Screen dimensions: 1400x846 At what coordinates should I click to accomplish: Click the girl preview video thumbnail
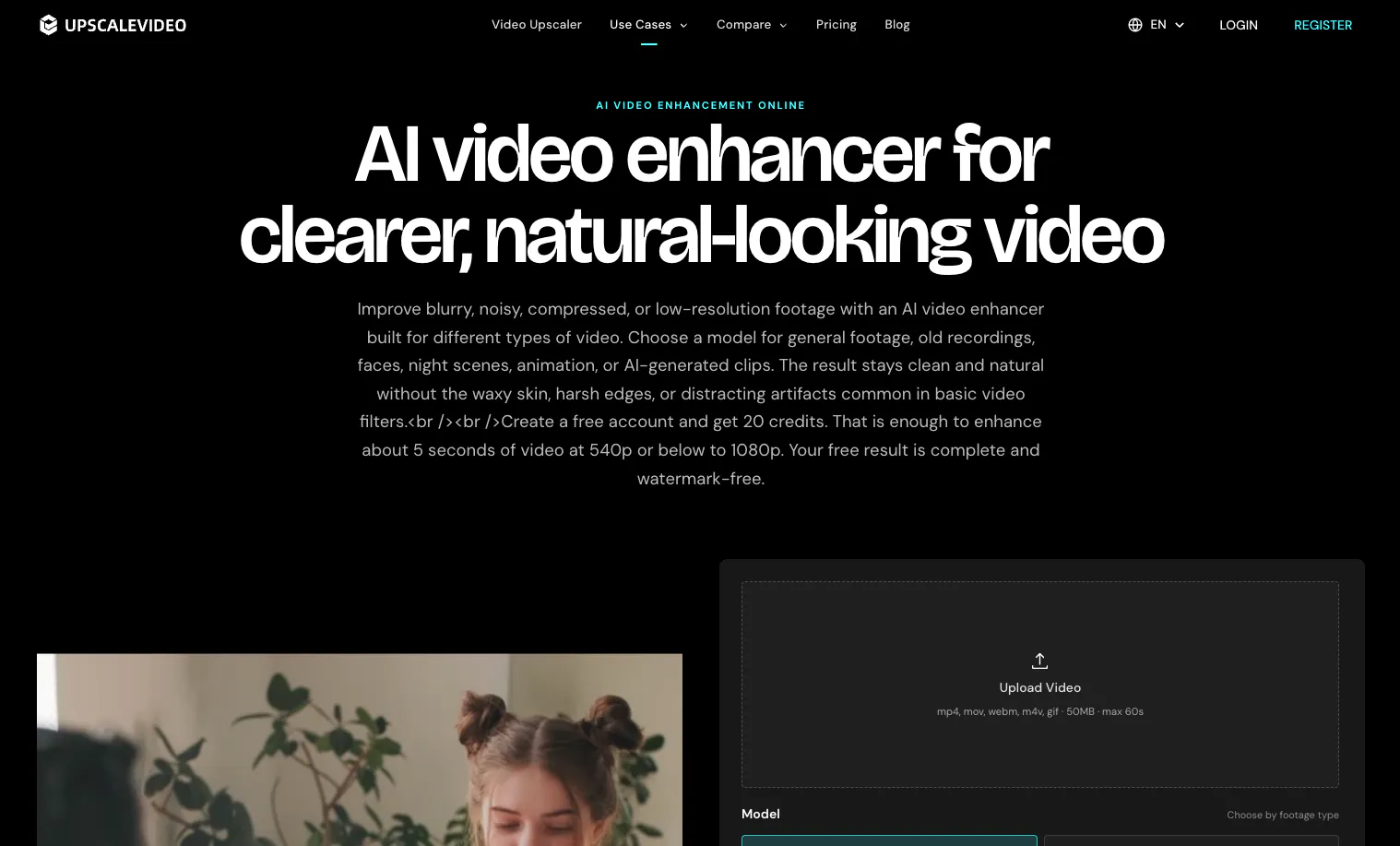(x=360, y=749)
